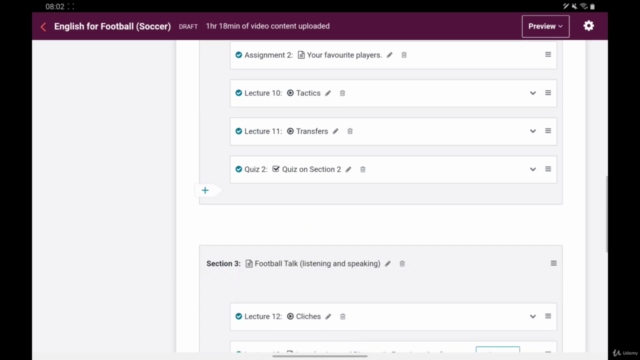Open the course settings gear
The image size is (640, 360).
(589, 26)
